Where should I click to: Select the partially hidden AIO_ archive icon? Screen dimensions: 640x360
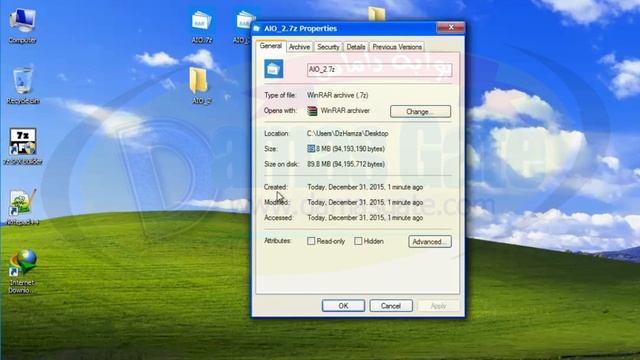click(x=244, y=27)
